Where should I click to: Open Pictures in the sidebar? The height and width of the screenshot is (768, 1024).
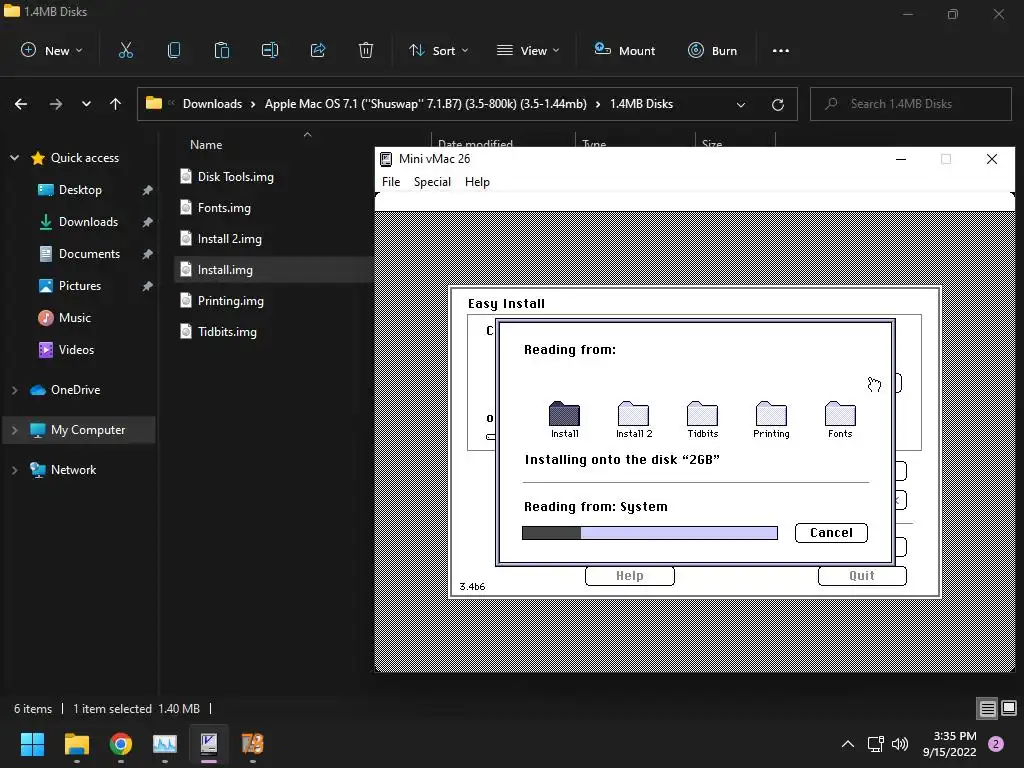tap(80, 286)
